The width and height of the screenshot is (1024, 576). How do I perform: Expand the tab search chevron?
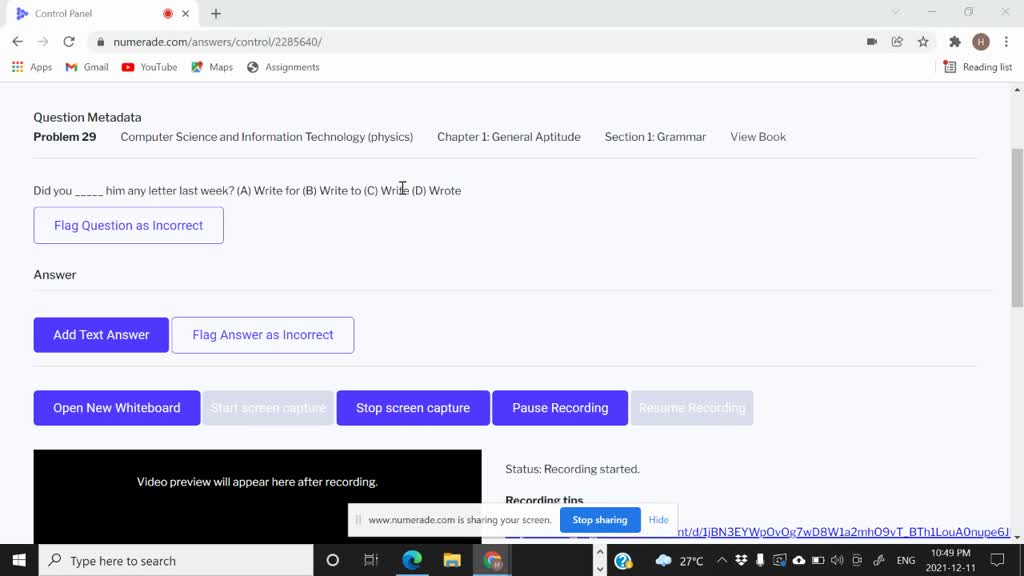pyautogui.click(x=895, y=13)
